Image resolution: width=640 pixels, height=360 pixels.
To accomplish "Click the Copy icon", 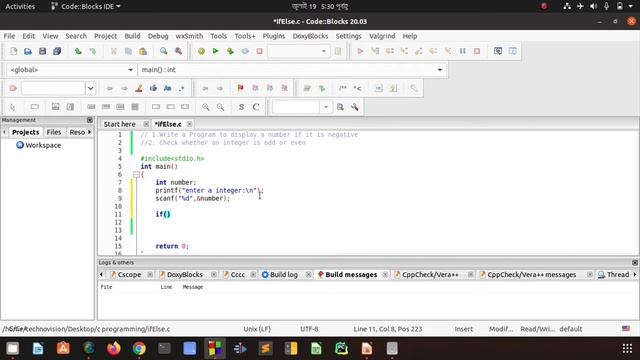I will [x=128, y=51].
